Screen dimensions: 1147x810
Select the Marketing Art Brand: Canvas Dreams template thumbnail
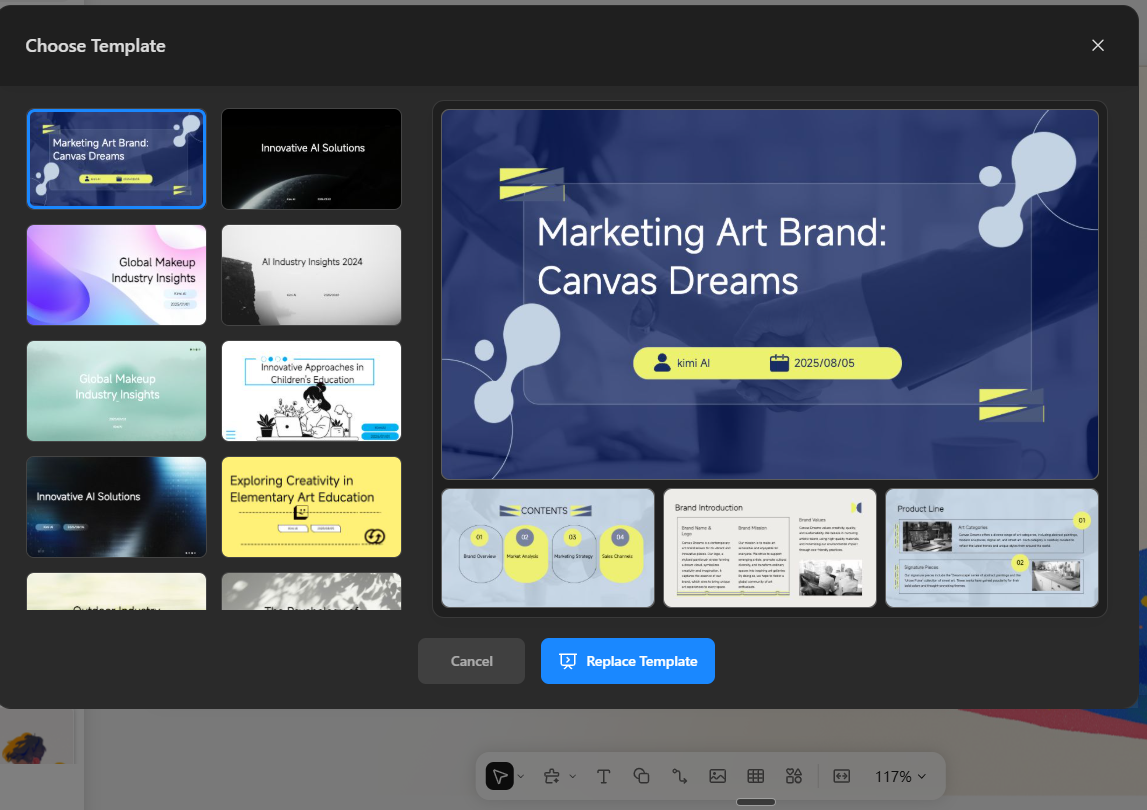pos(116,159)
